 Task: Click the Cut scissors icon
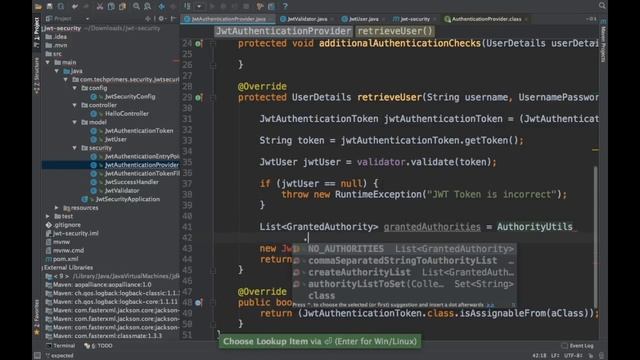tap(100, 6)
